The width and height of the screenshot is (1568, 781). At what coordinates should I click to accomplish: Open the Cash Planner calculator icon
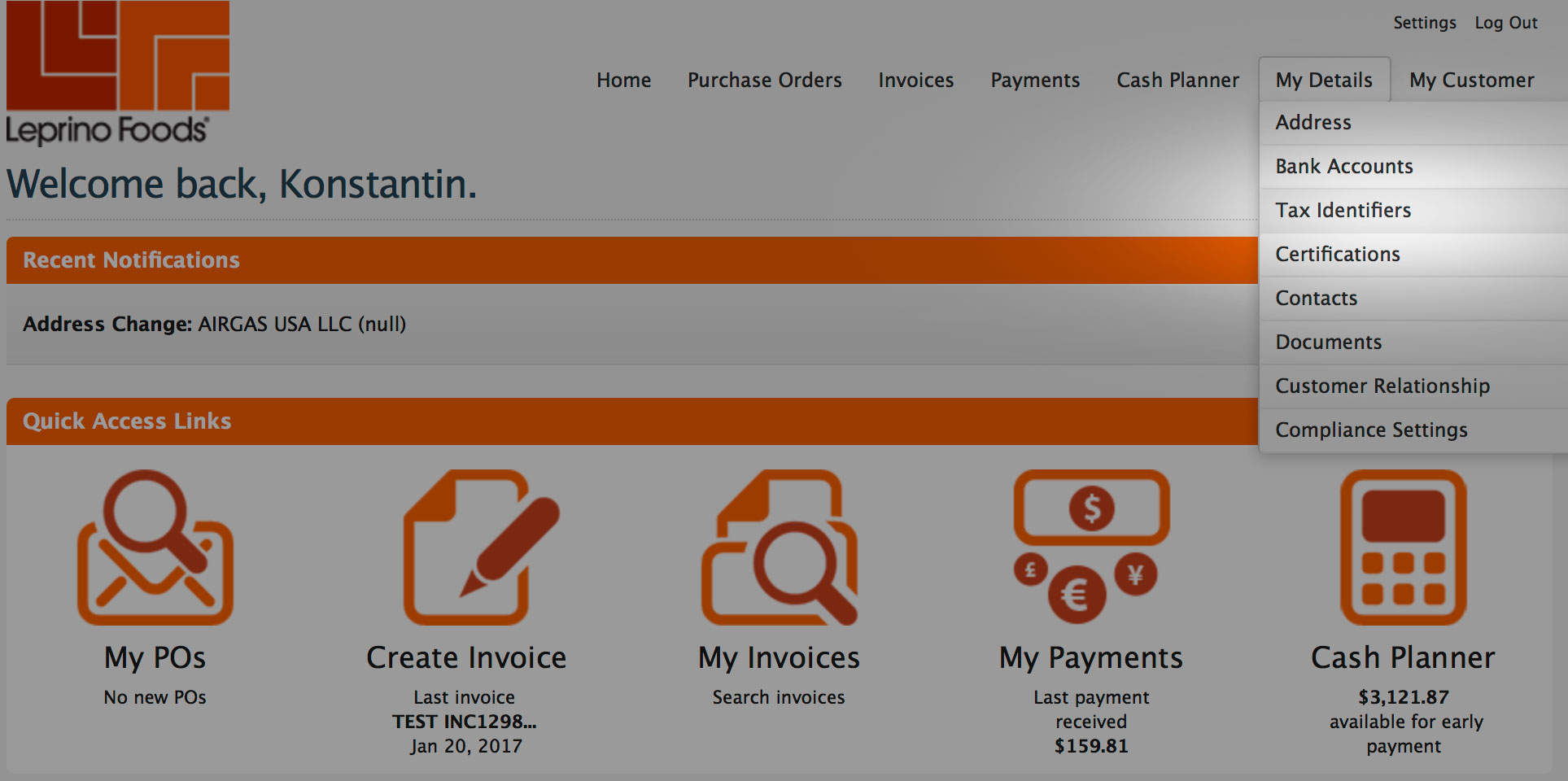point(1404,548)
